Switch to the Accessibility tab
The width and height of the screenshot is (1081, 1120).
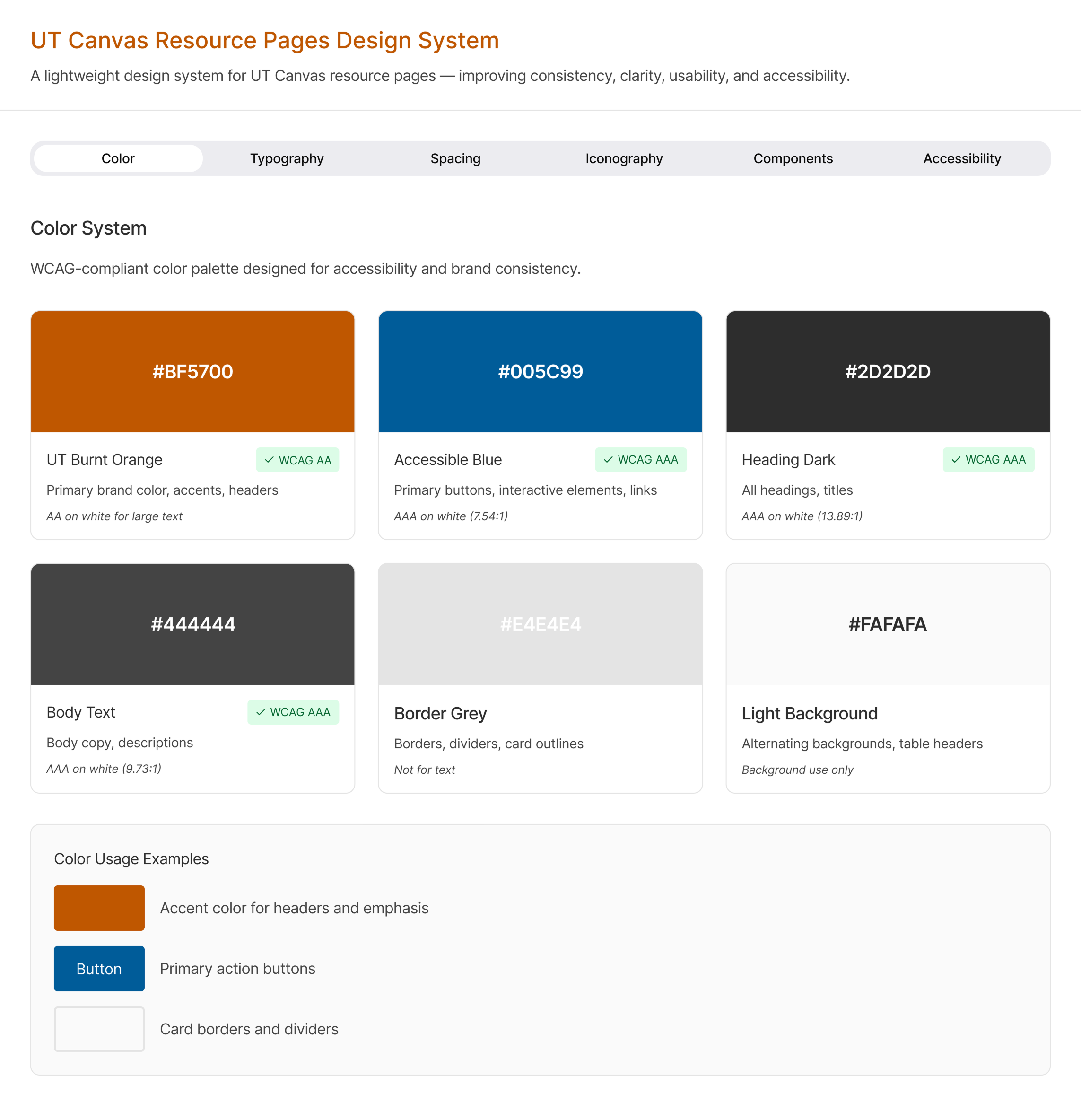[x=962, y=158]
